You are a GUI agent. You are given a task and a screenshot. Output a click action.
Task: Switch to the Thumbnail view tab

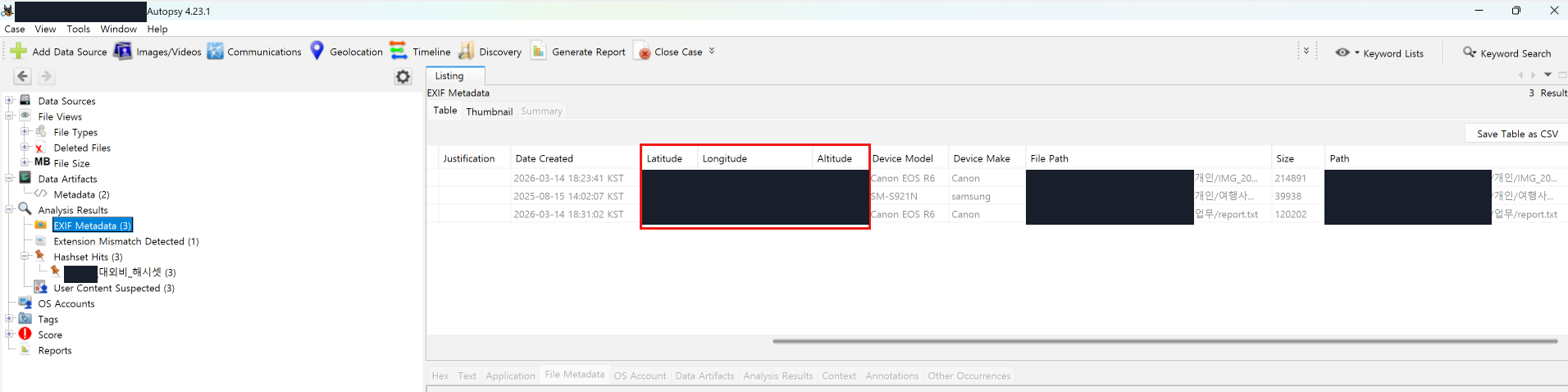coord(490,111)
